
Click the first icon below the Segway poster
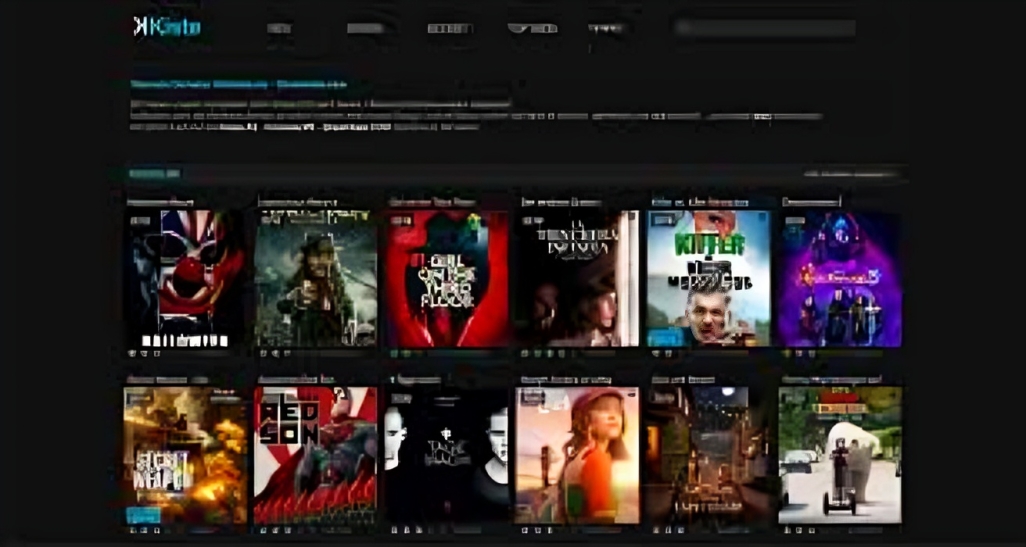787,530
